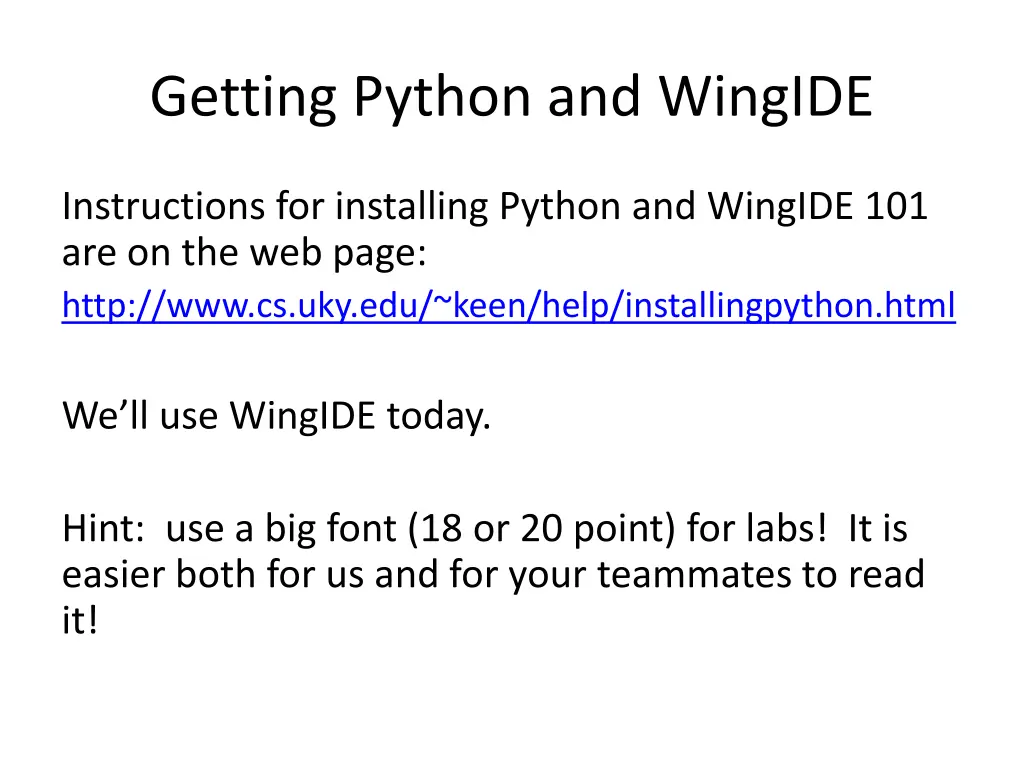Click the "www.cs.uky.edu" part of the URL
This screenshot has height=768, width=1024.
click(291, 304)
